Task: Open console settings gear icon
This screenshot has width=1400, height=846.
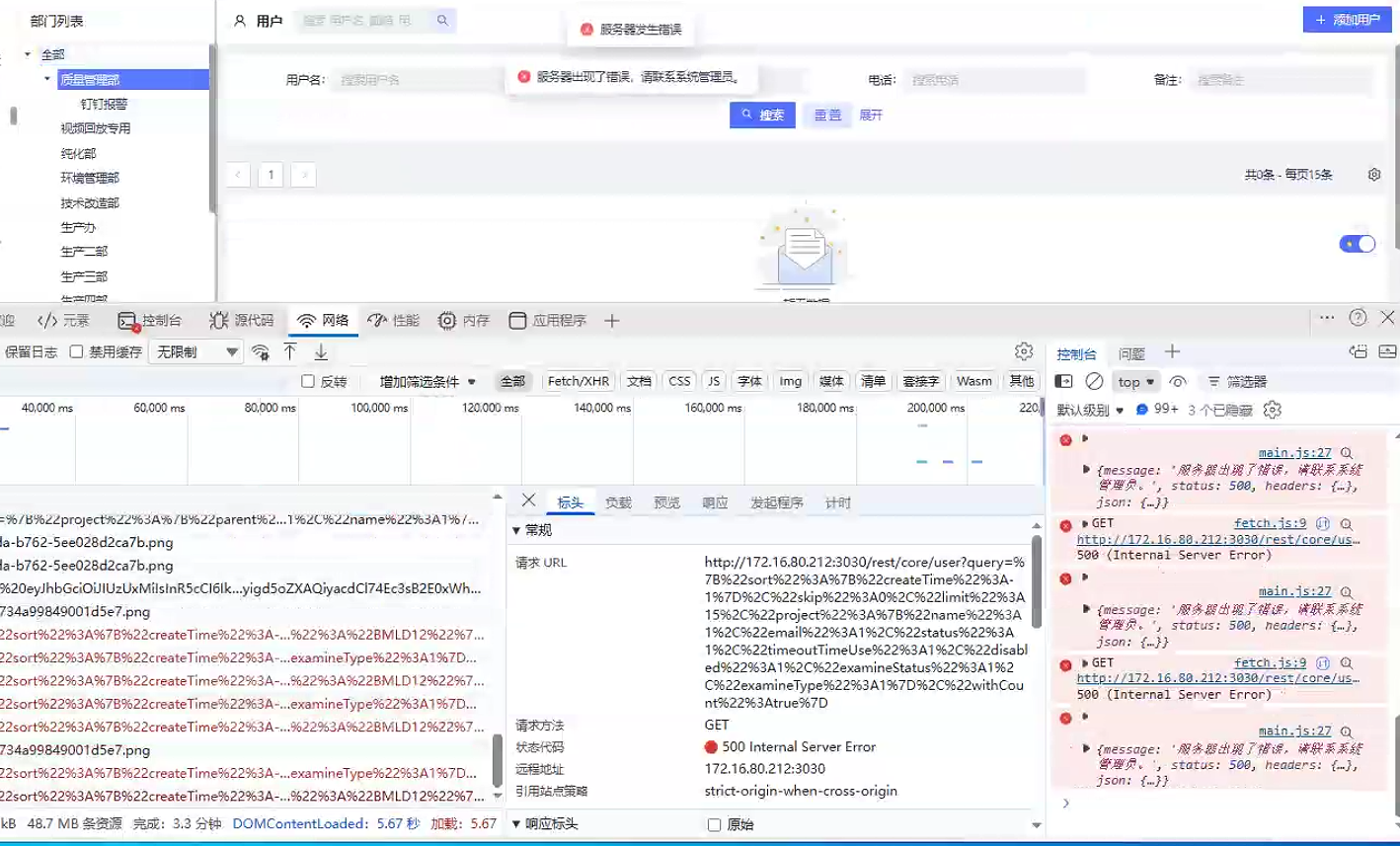Action: point(1273,410)
